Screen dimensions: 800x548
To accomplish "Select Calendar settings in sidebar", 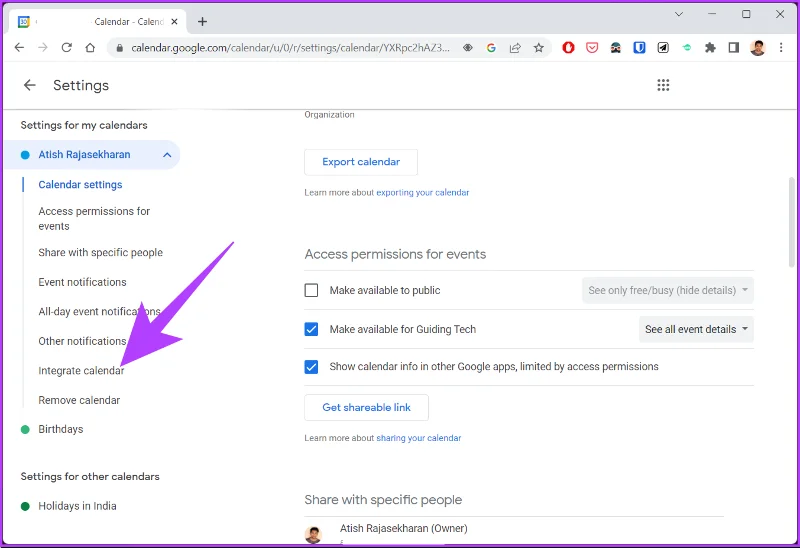I will [80, 185].
